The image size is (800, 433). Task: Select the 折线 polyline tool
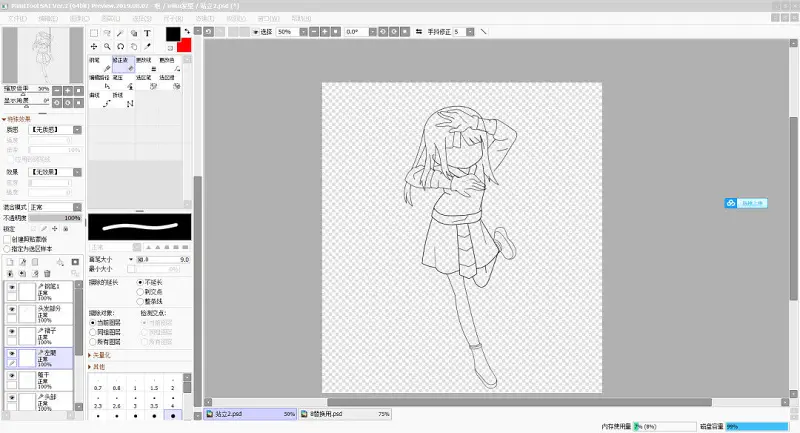click(x=123, y=100)
